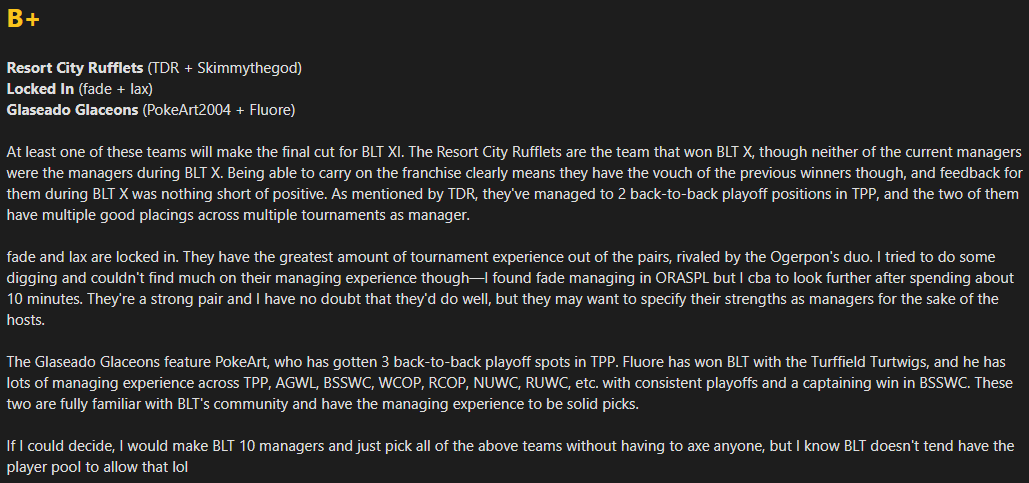Click the (PokeArt2004 + Fluore) managers text
The height and width of the screenshot is (483, 1029).
point(219,110)
